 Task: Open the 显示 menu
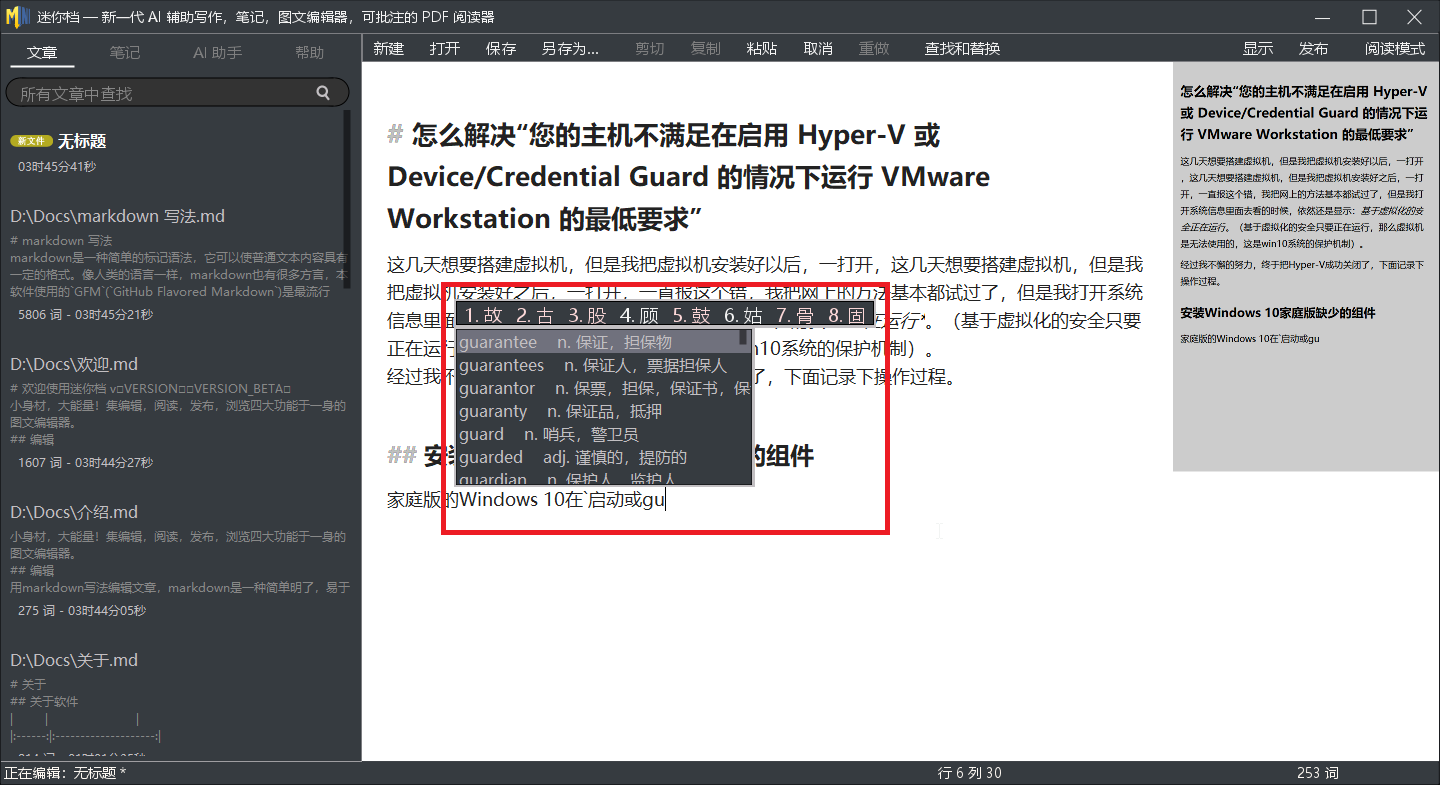[1258, 48]
